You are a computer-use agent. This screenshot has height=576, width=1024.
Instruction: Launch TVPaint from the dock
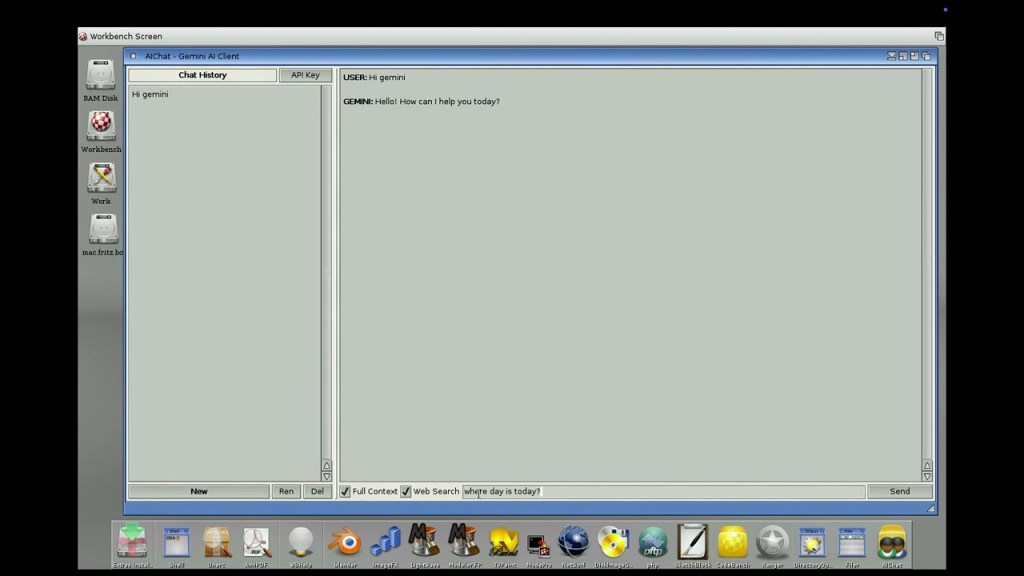pyautogui.click(x=503, y=542)
